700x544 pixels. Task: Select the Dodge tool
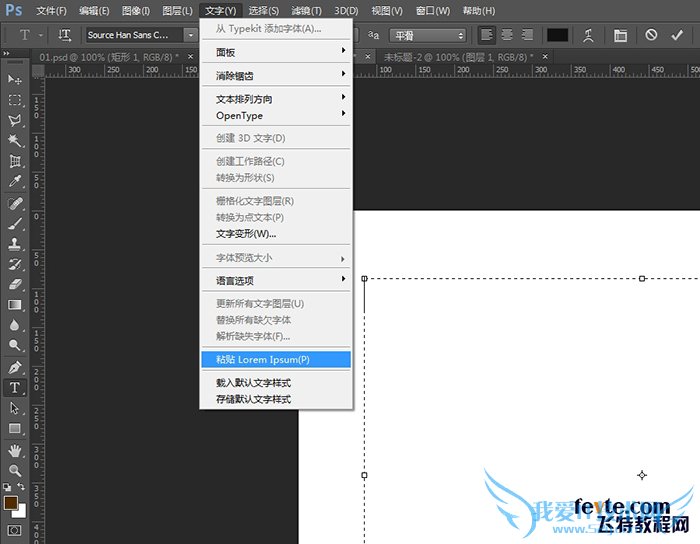coord(14,345)
